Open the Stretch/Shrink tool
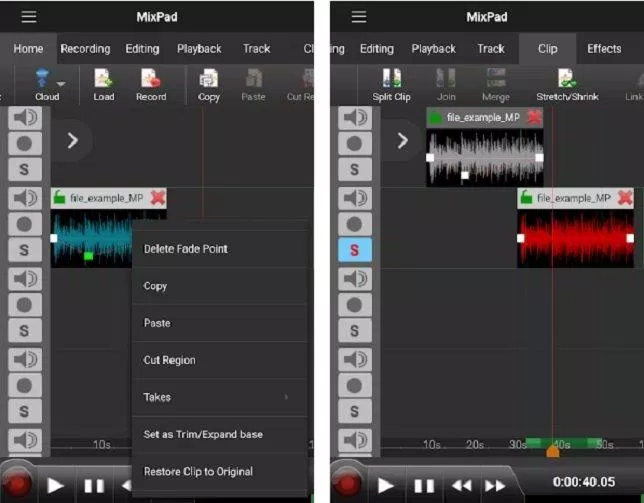The width and height of the screenshot is (644, 503). pyautogui.click(x=567, y=84)
